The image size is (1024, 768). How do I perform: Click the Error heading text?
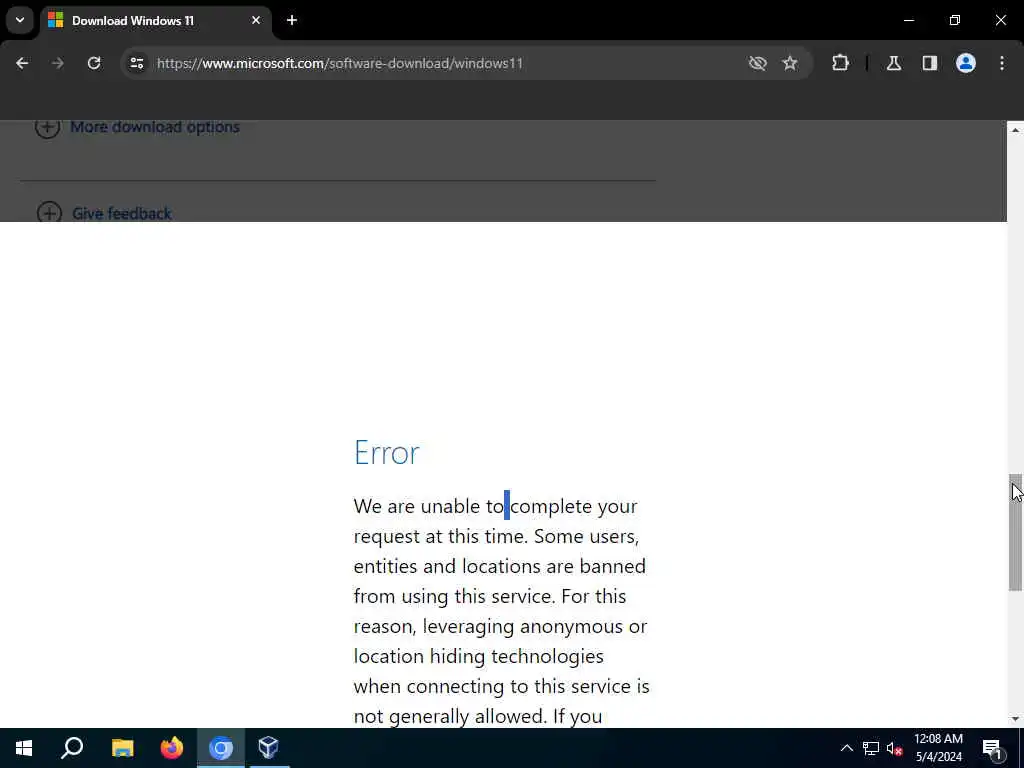point(387,452)
